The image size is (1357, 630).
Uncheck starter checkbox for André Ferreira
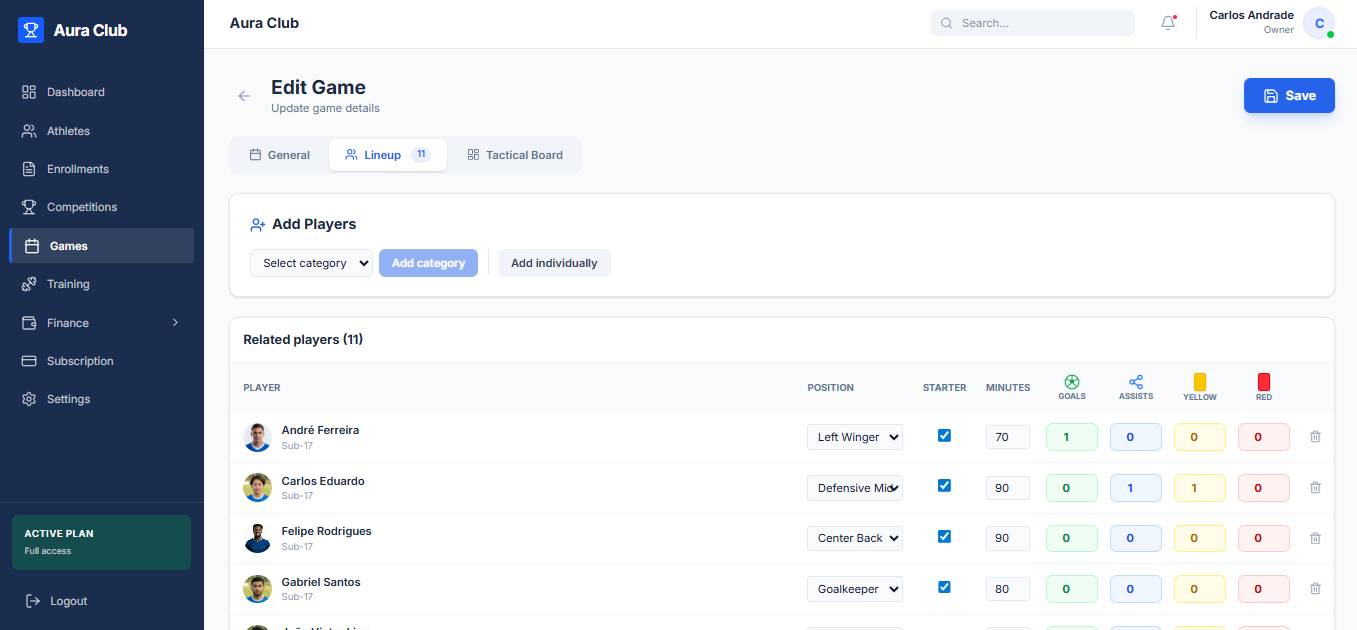pos(944,436)
